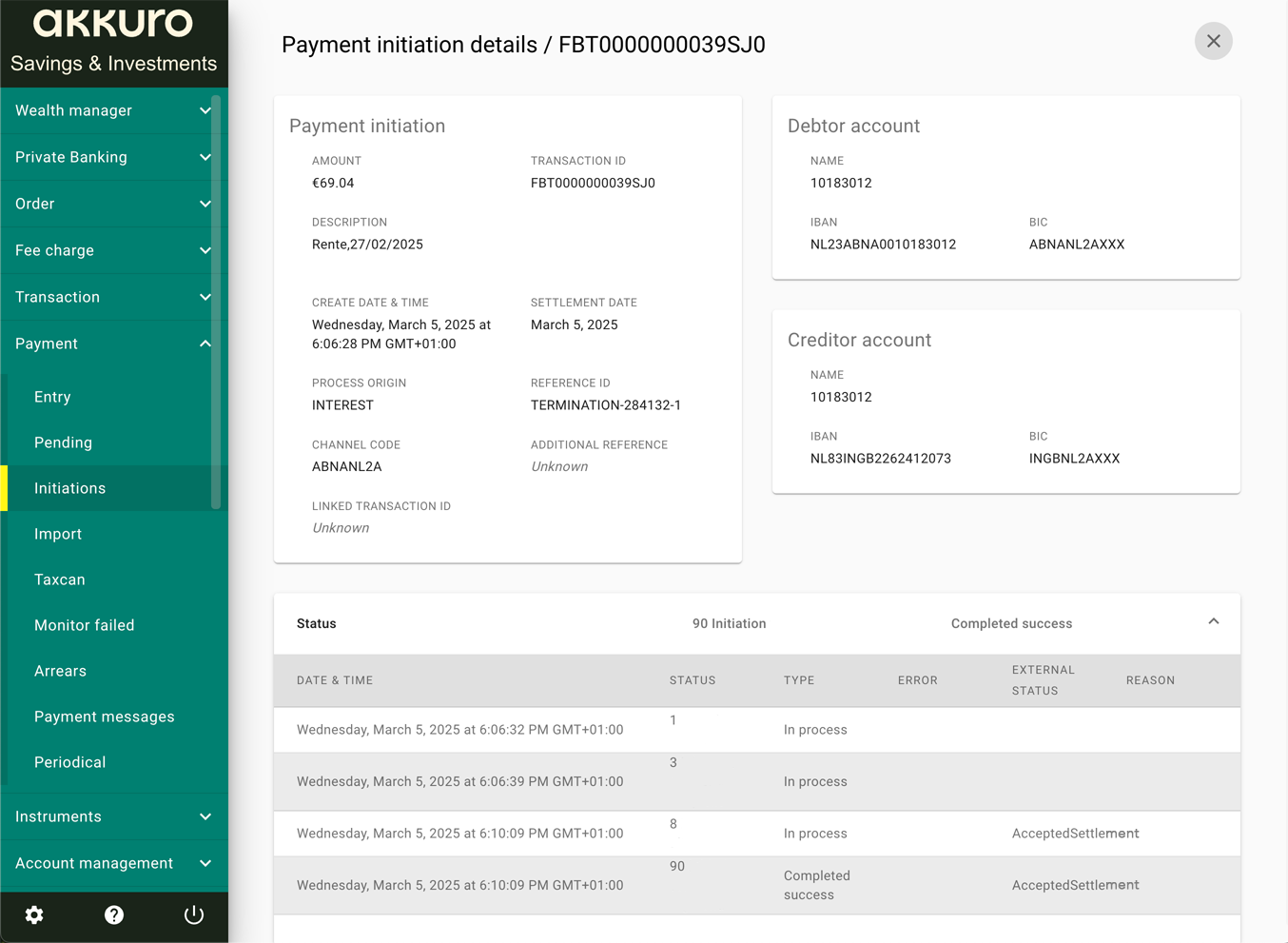Image resolution: width=1288 pixels, height=943 pixels.
Task: Expand the Account management menu
Action: [114, 863]
